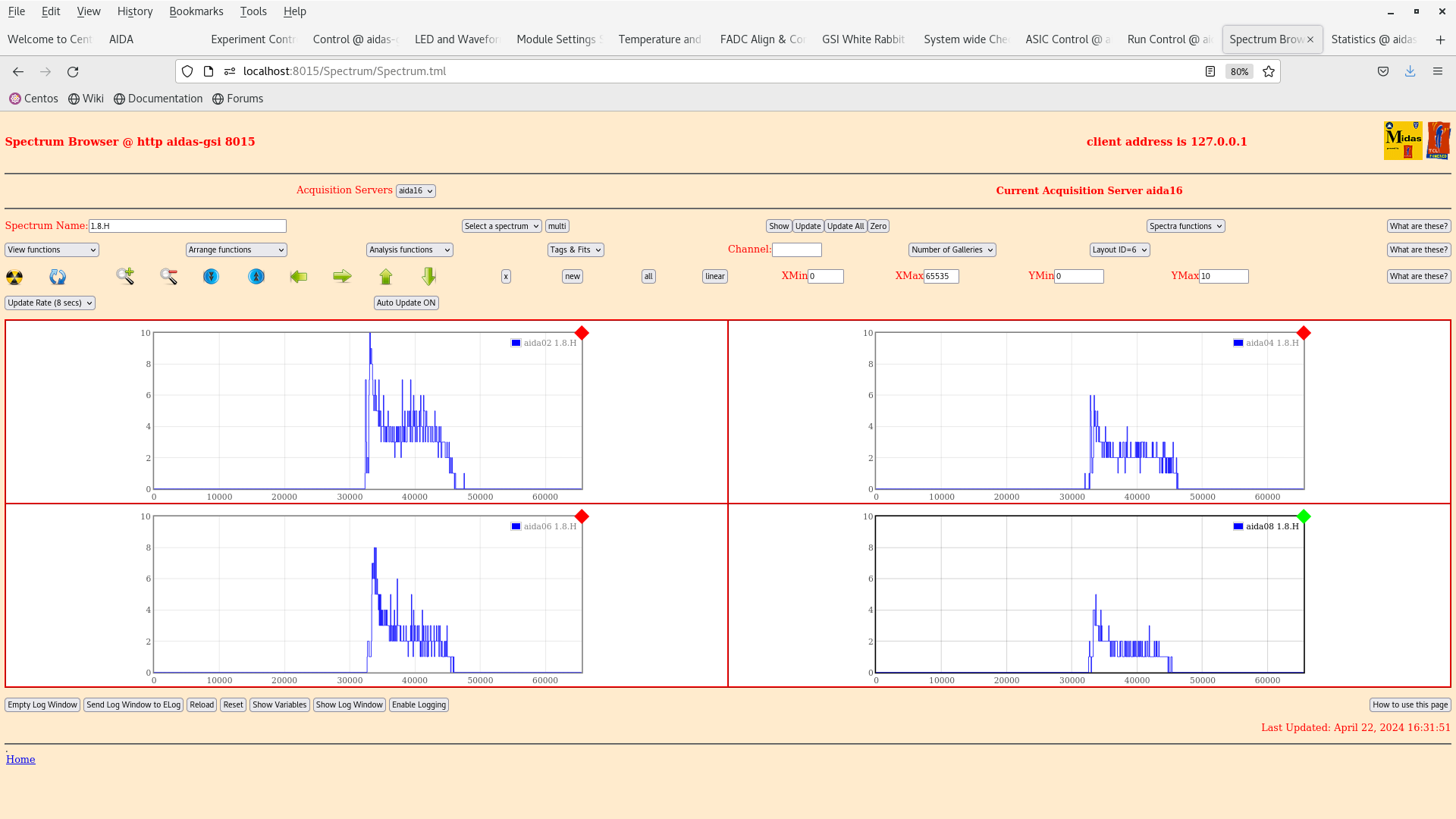The height and width of the screenshot is (819, 1456).
Task: Toggle the Auto Update ON button
Action: click(406, 303)
